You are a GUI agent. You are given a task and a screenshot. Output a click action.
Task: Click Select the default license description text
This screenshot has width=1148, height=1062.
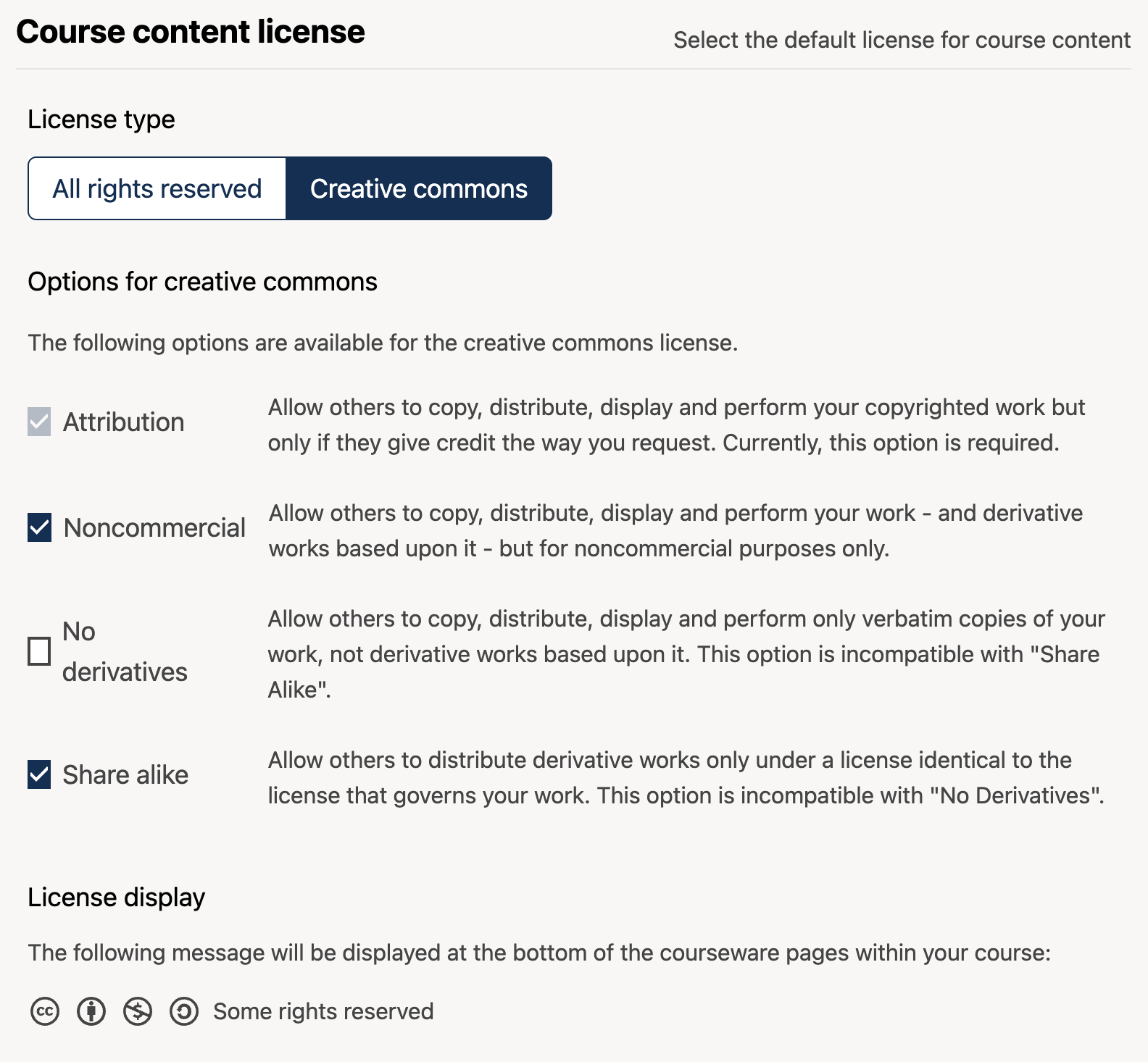[902, 40]
